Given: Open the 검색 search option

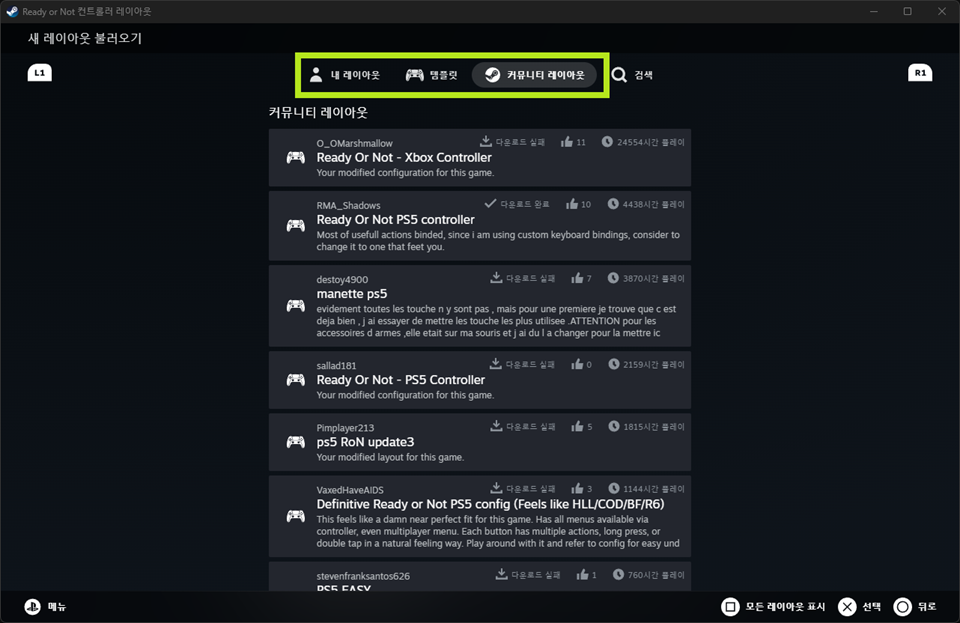Looking at the screenshot, I should [x=632, y=75].
